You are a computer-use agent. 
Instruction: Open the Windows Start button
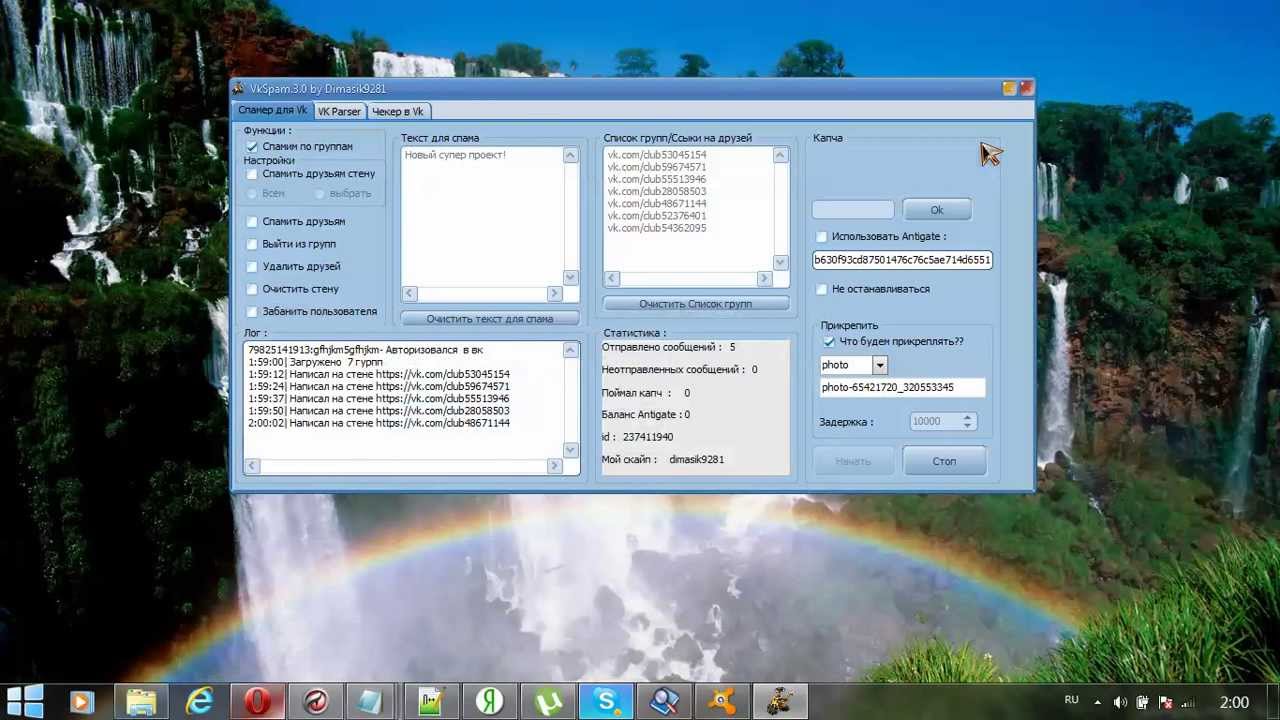[x=24, y=701]
